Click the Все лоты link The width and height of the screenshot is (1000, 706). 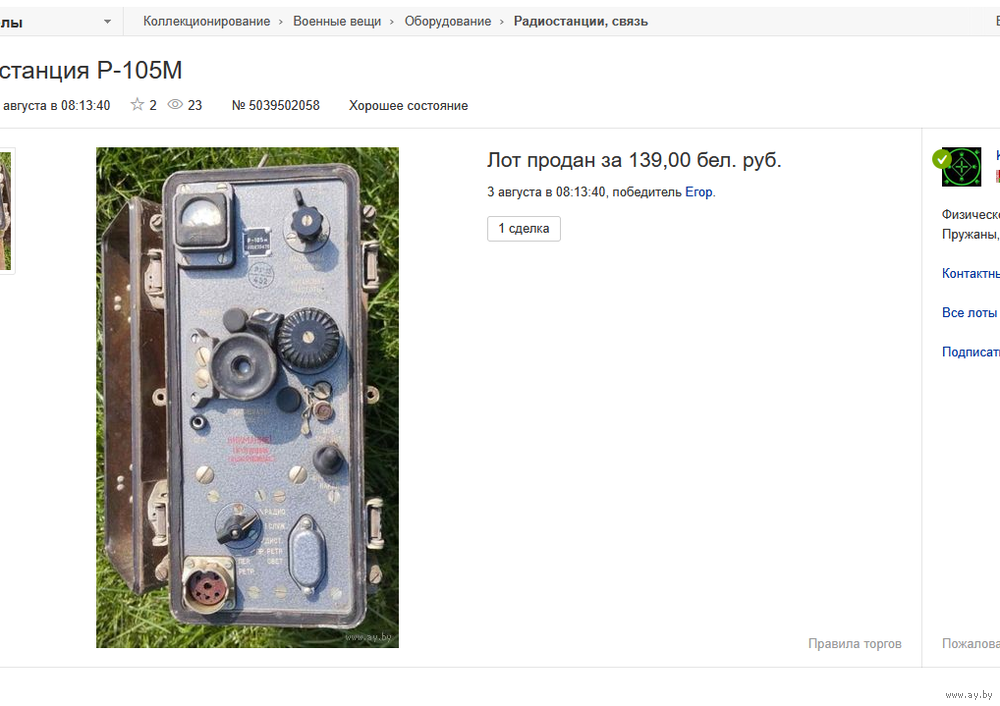pyautogui.click(x=969, y=313)
